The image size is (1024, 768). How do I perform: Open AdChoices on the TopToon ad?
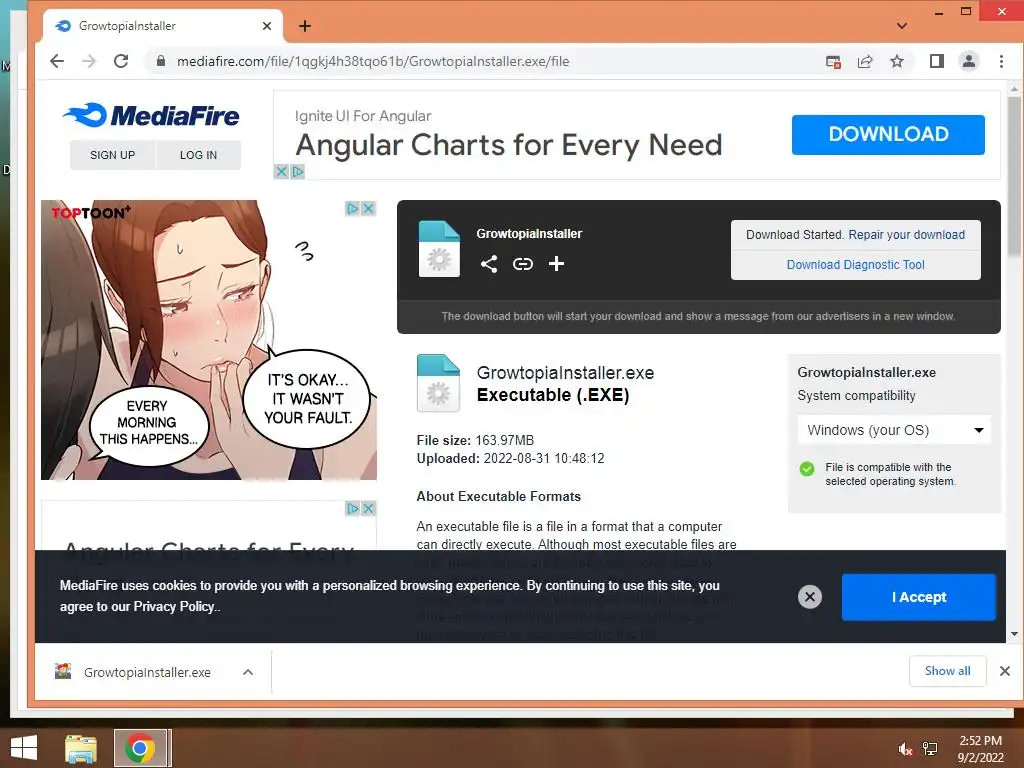(353, 208)
